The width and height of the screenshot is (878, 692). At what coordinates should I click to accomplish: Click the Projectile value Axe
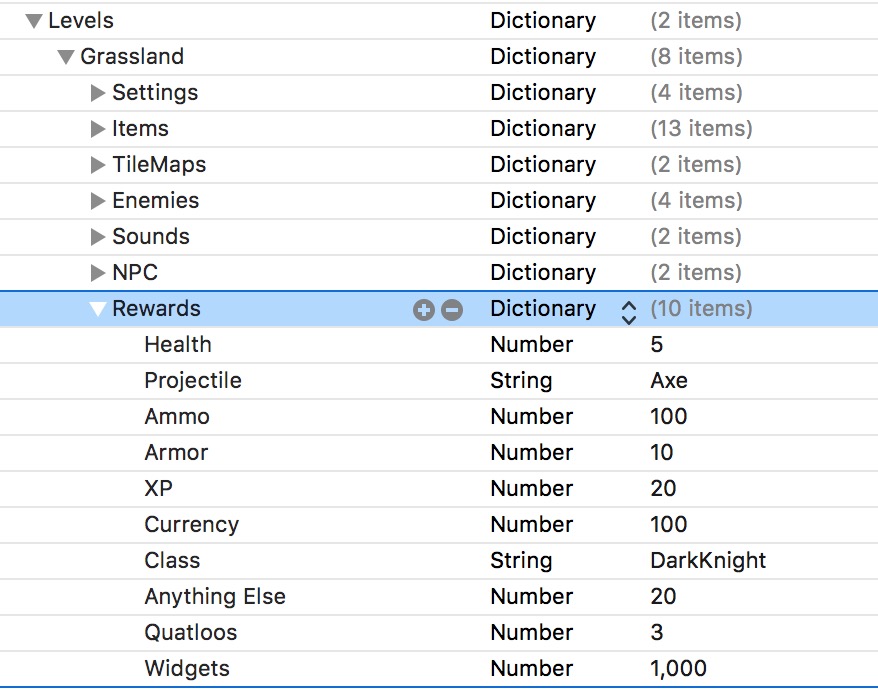(x=669, y=381)
